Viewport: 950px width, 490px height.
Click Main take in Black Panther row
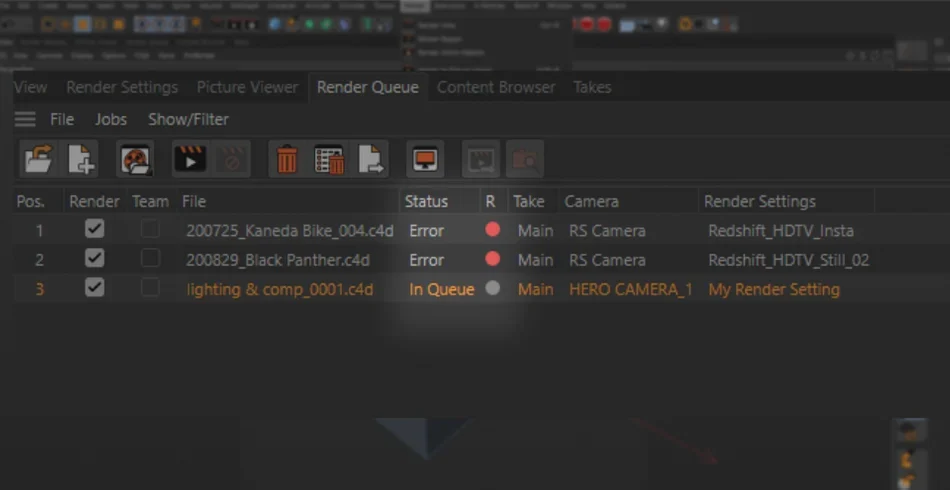(x=535, y=260)
